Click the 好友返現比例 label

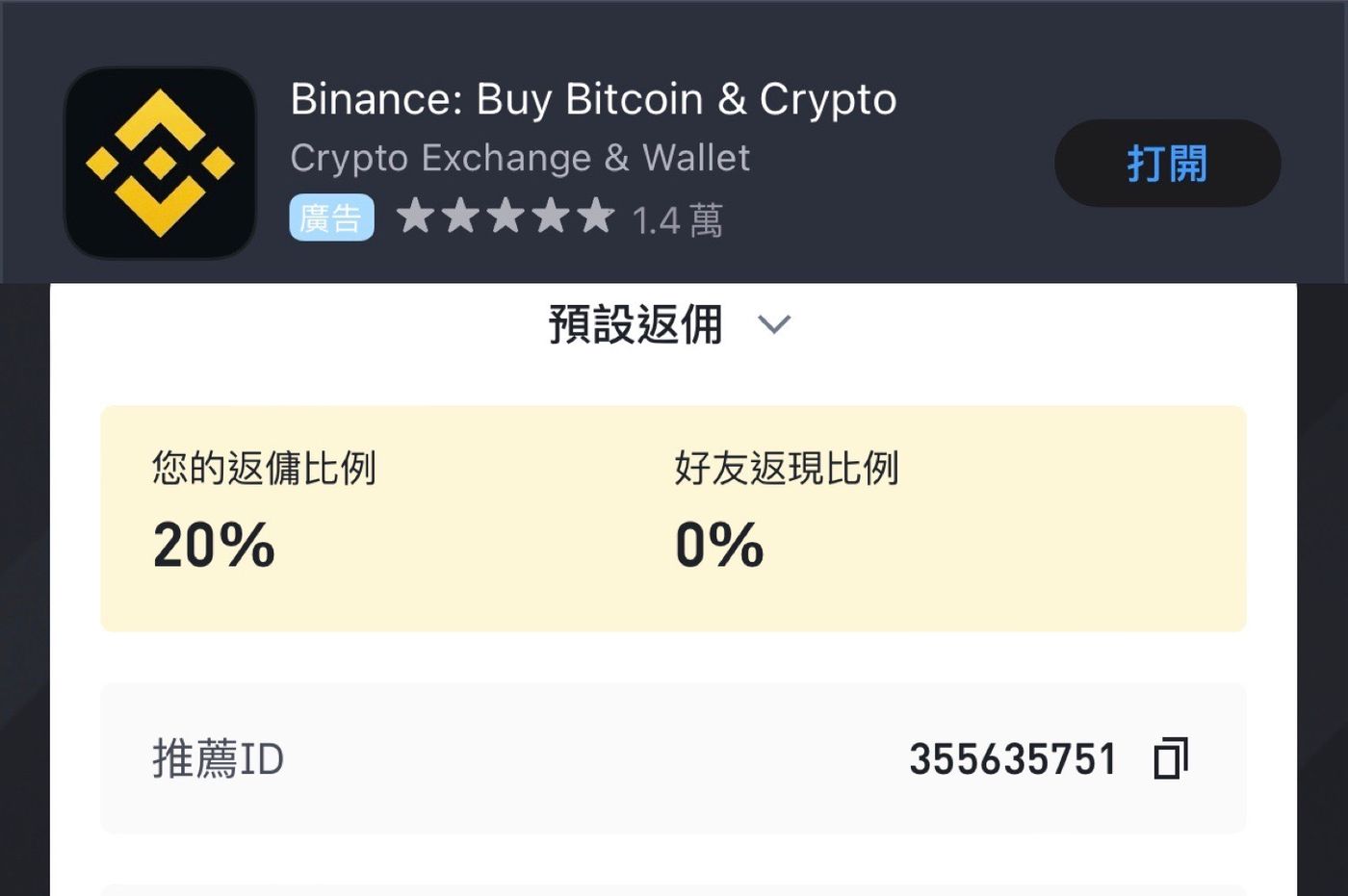[787, 468]
